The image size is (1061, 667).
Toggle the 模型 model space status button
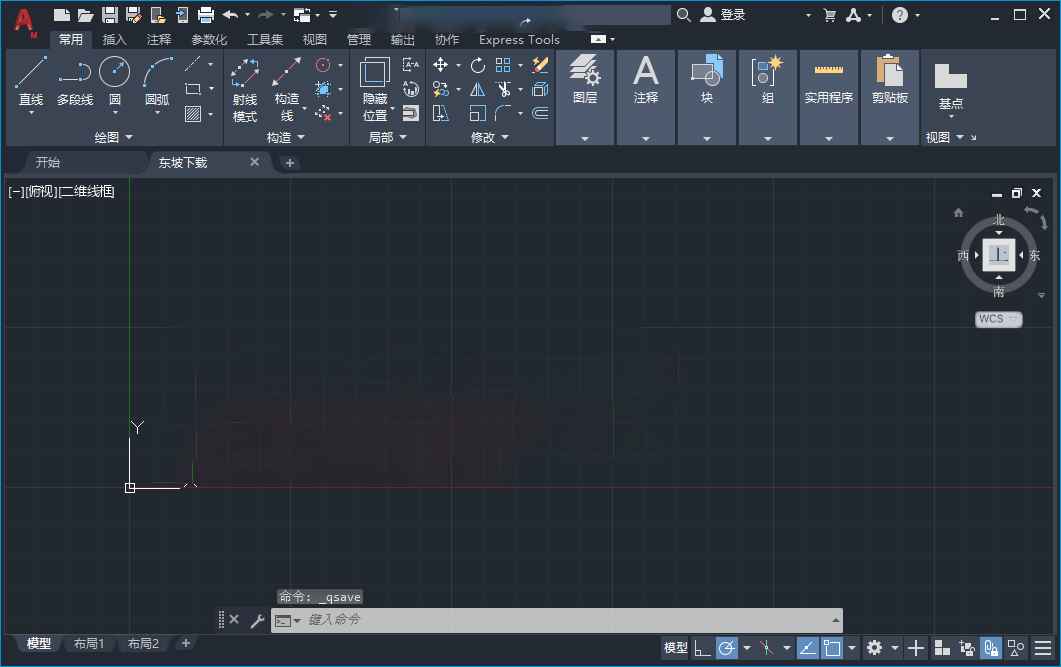(675, 648)
